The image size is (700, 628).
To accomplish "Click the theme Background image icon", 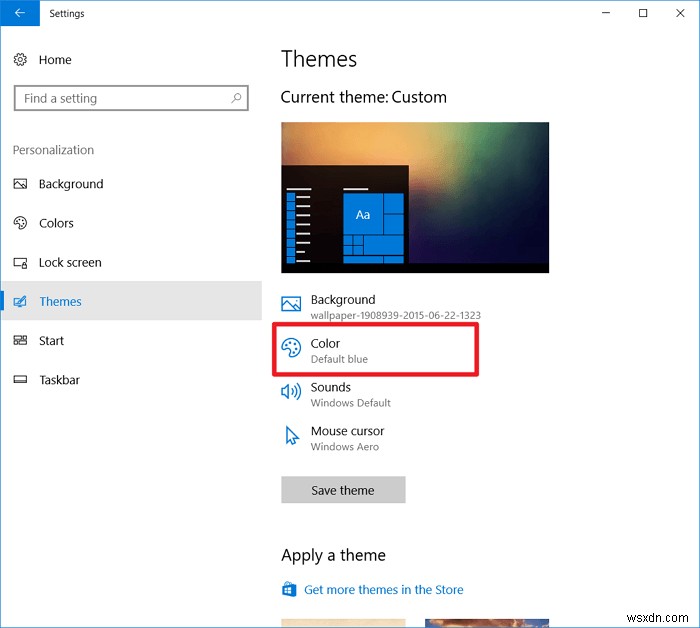I will pyautogui.click(x=291, y=304).
